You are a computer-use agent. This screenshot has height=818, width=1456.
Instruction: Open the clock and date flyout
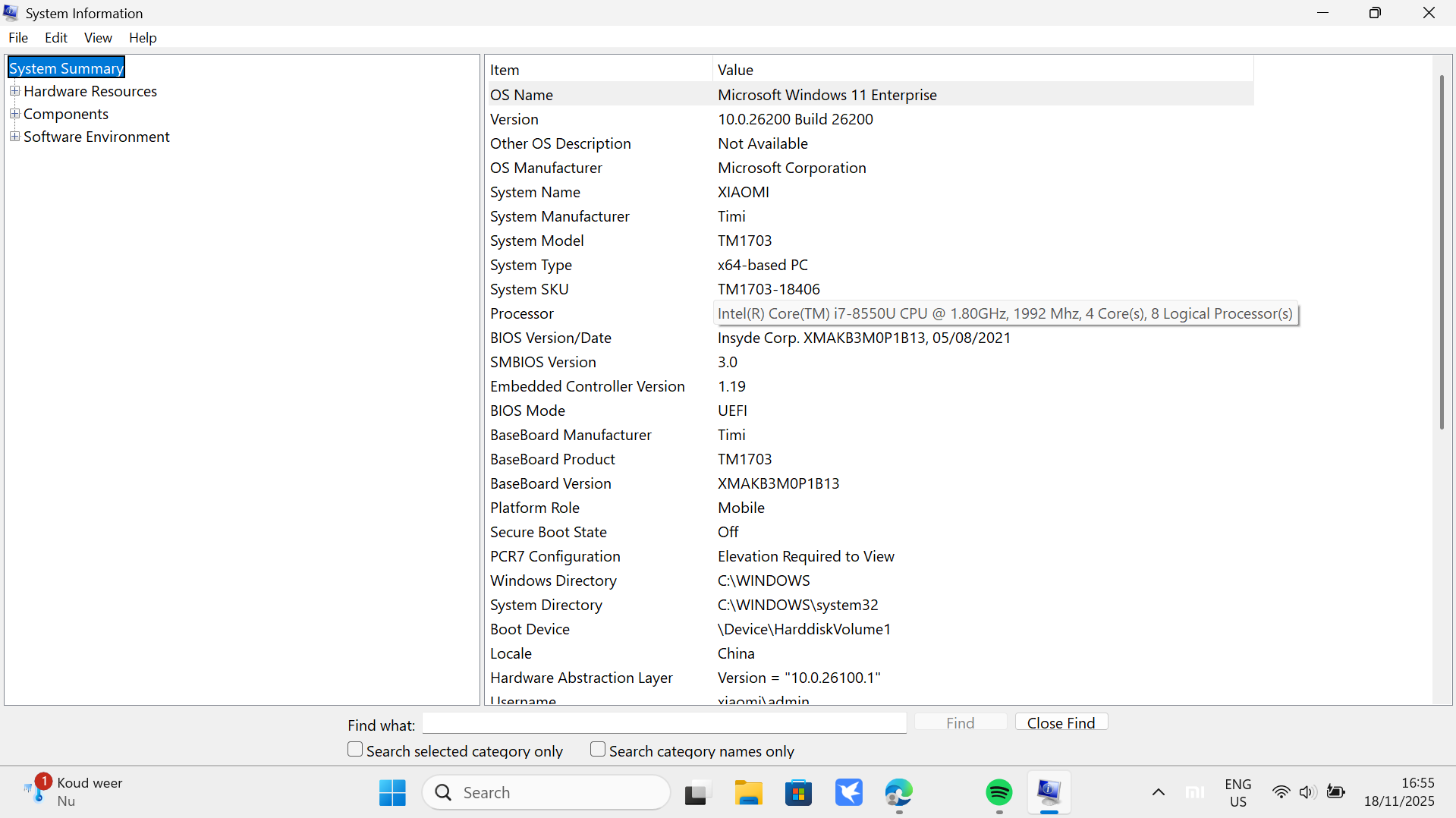[x=1399, y=792]
